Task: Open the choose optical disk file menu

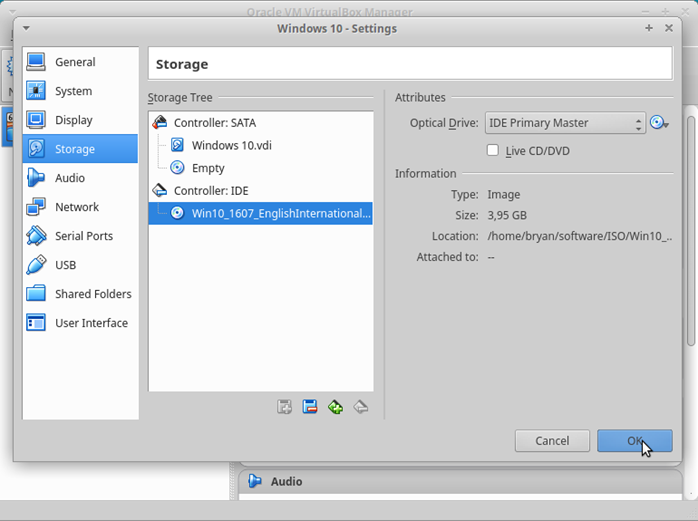Action: point(659,122)
